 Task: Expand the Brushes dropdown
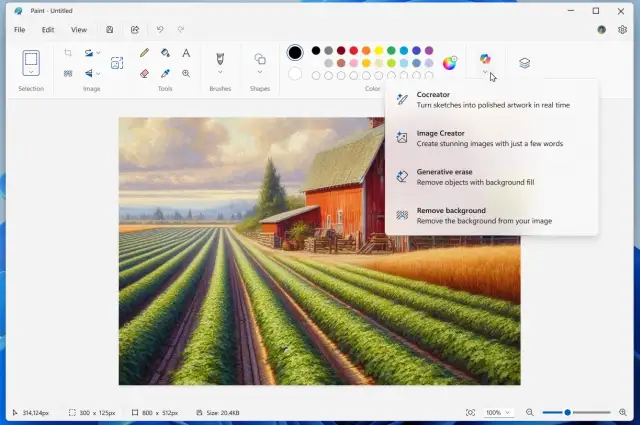pyautogui.click(x=220, y=72)
